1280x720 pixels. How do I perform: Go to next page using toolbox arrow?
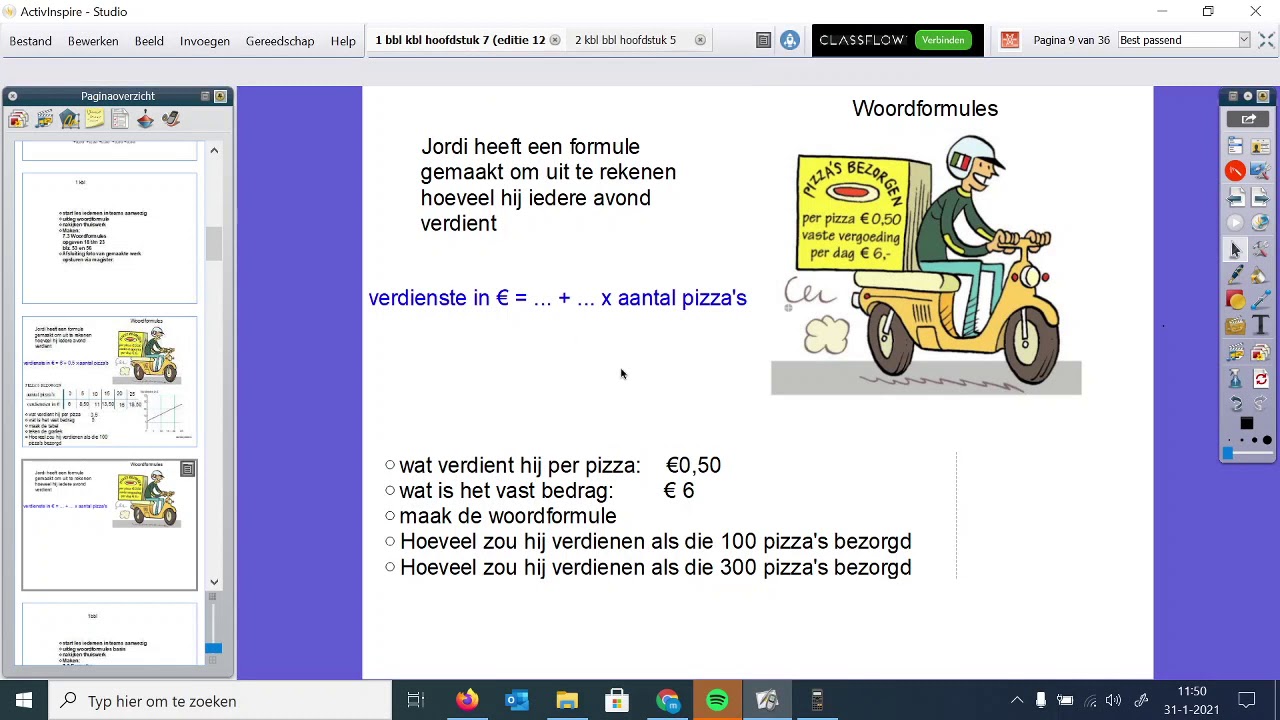[1260, 198]
